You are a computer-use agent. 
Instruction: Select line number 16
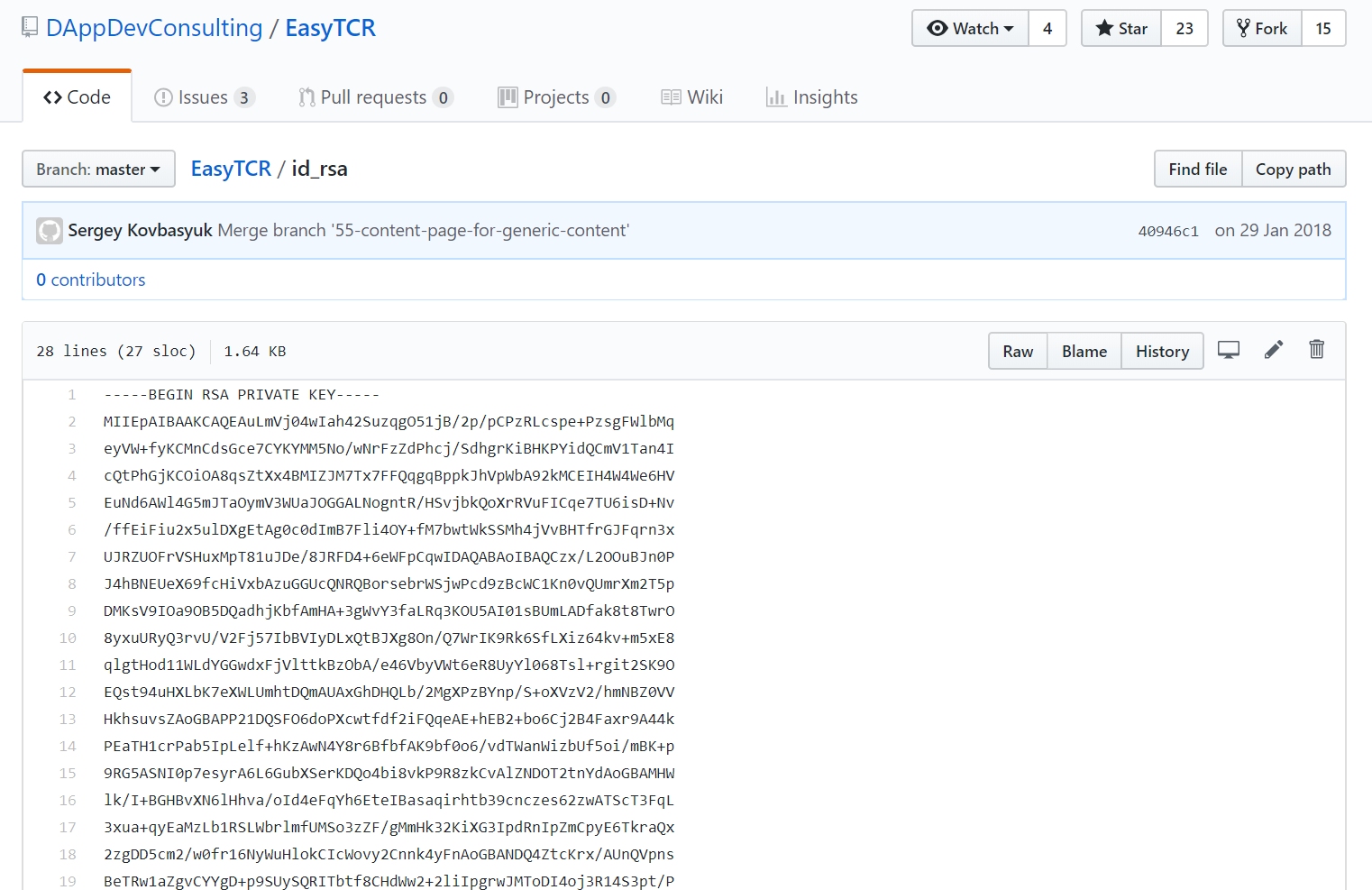[68, 800]
